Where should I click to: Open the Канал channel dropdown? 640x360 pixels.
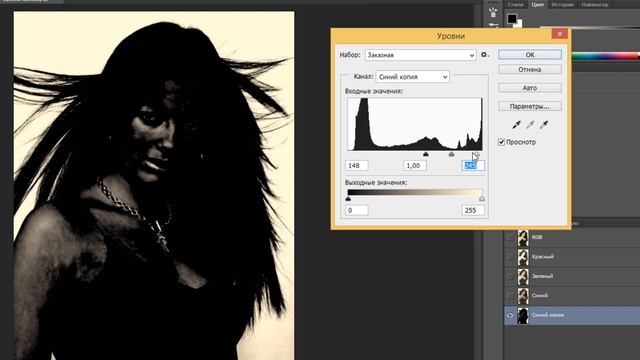[412, 77]
